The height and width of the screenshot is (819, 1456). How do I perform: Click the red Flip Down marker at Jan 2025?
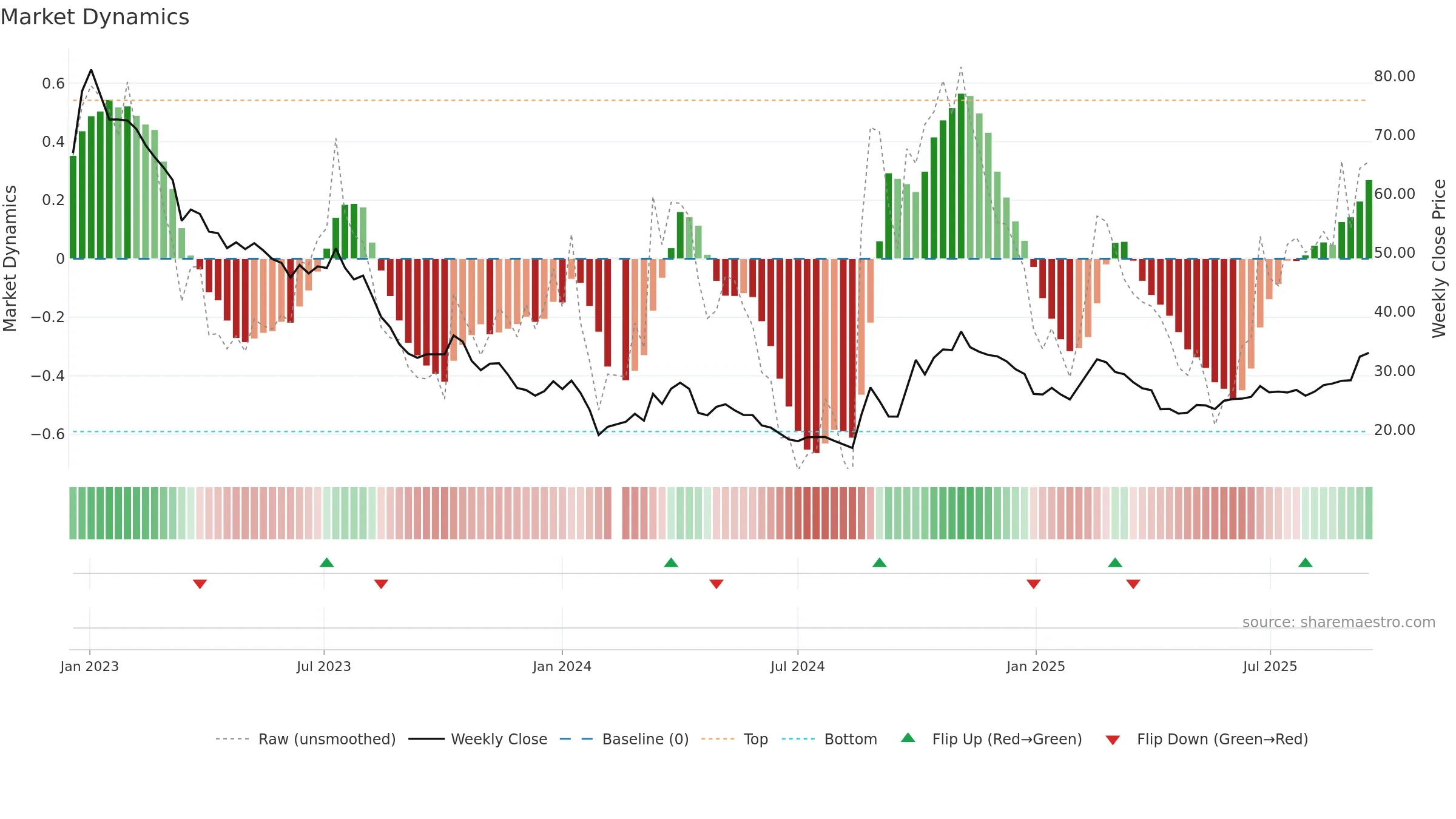1034,584
